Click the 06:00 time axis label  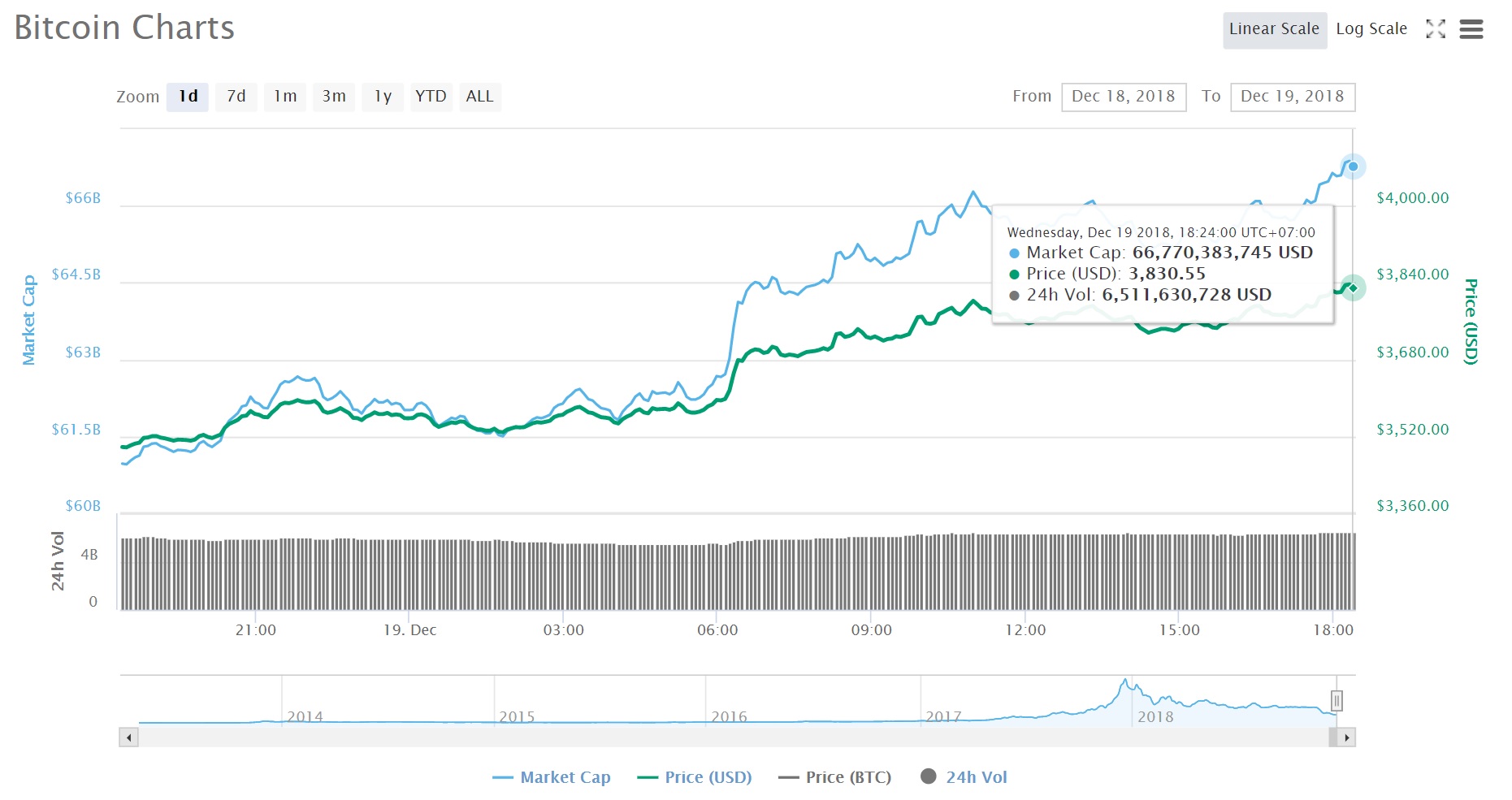(717, 630)
